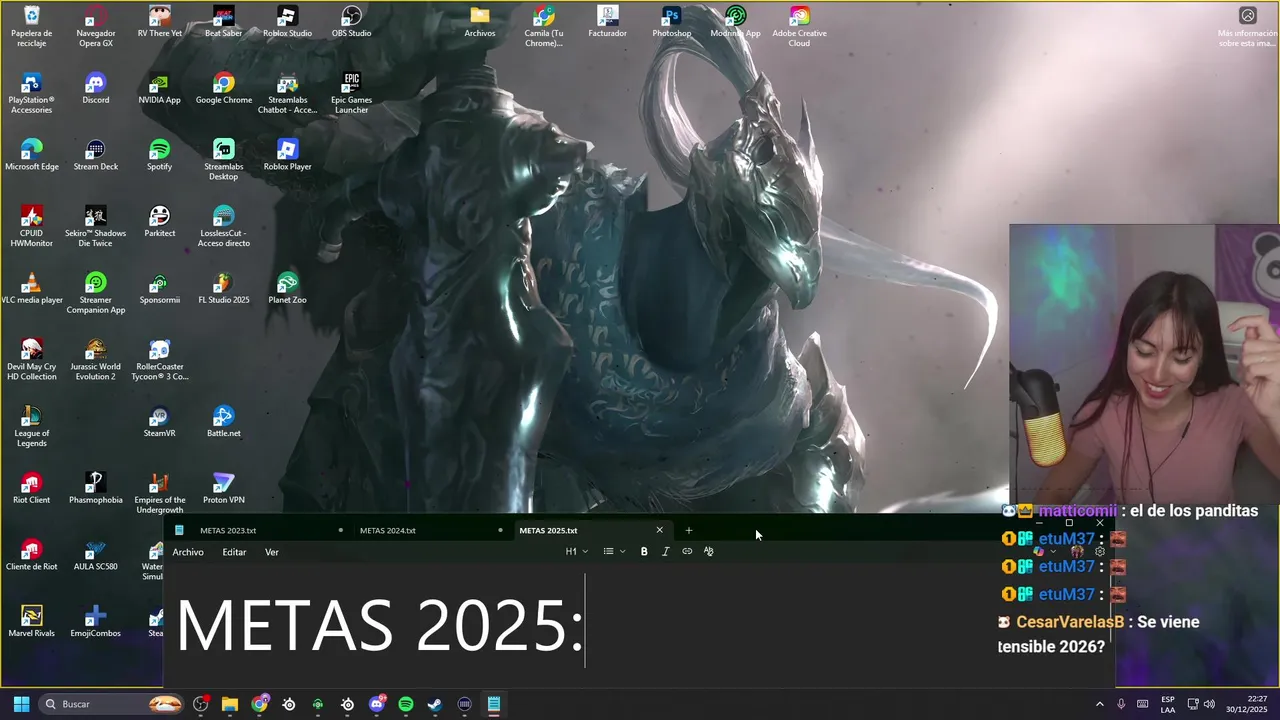Select the Google Chrome desktop shortcut

point(223,88)
